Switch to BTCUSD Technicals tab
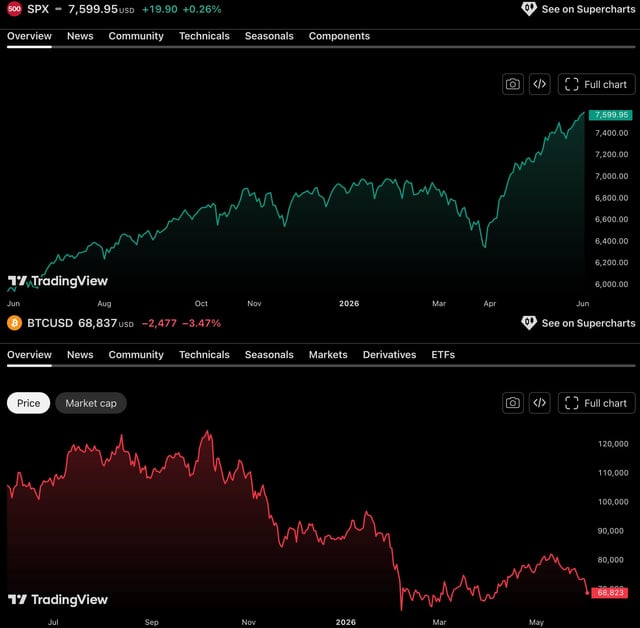Screen dimensions: 640x628 204,355
